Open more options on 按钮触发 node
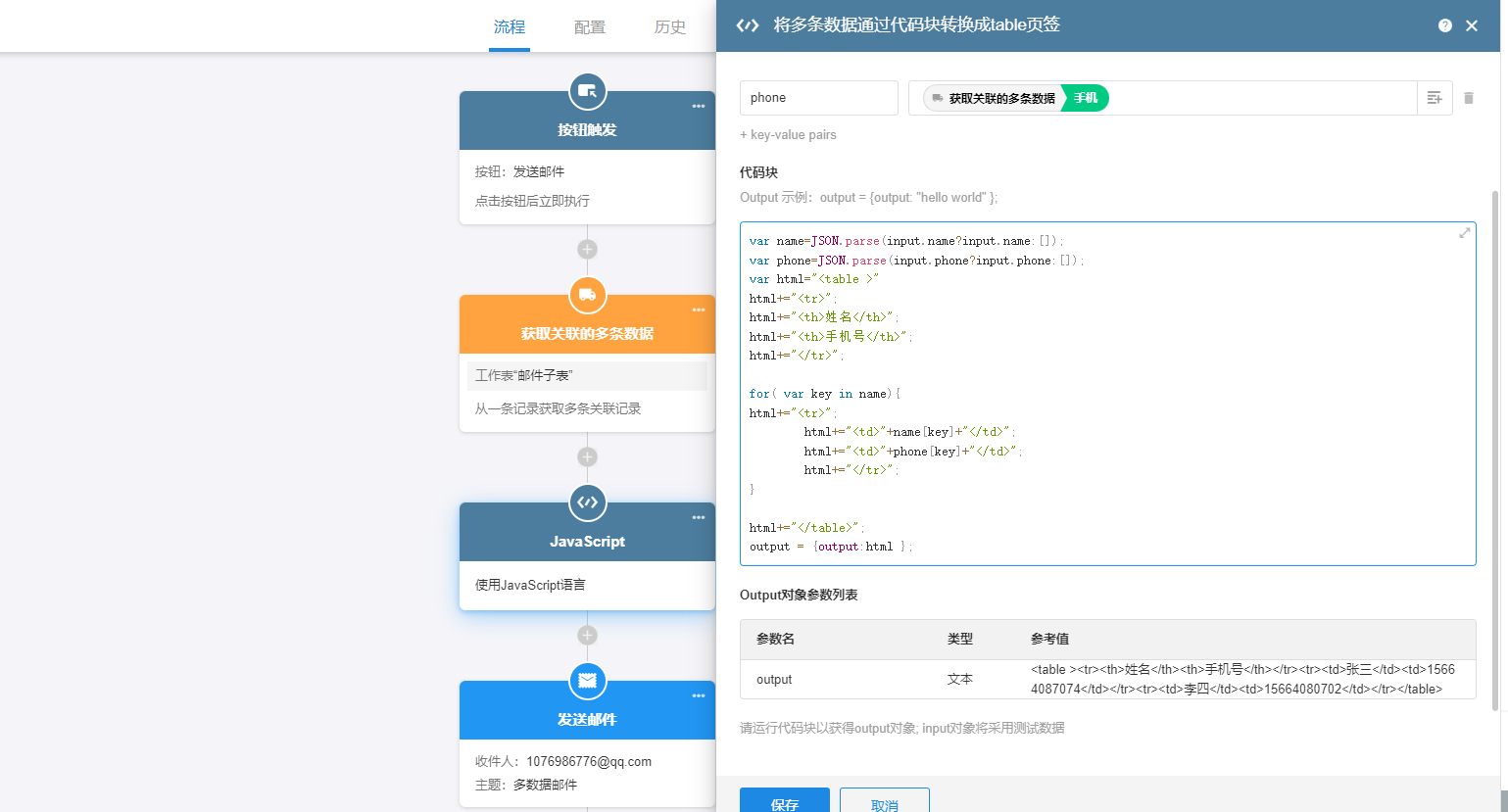The width and height of the screenshot is (1508, 812). 698,107
